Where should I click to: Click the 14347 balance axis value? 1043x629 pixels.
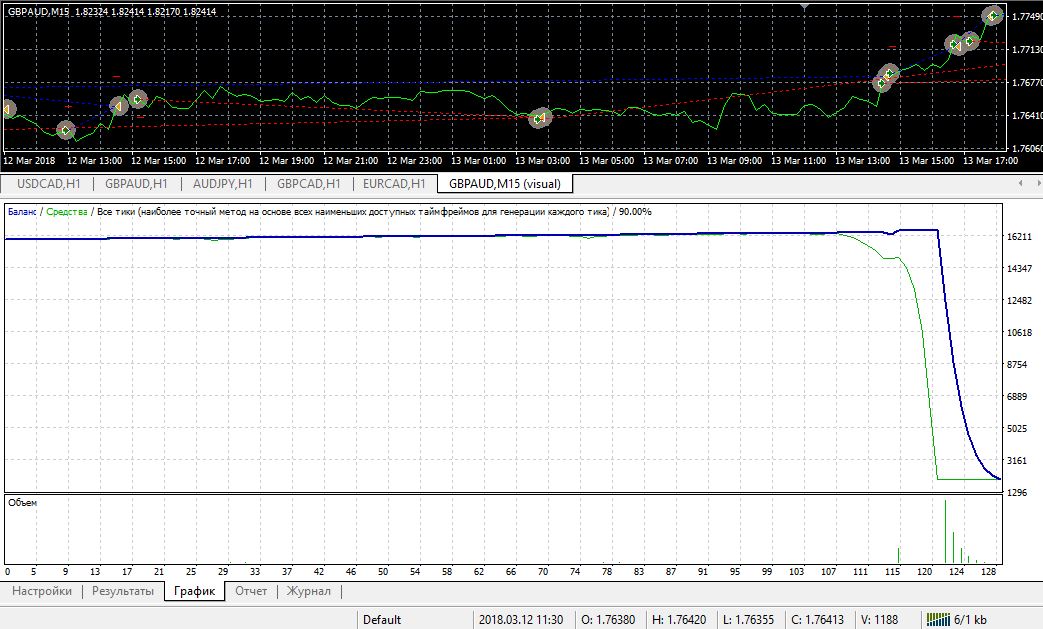tap(1019, 268)
